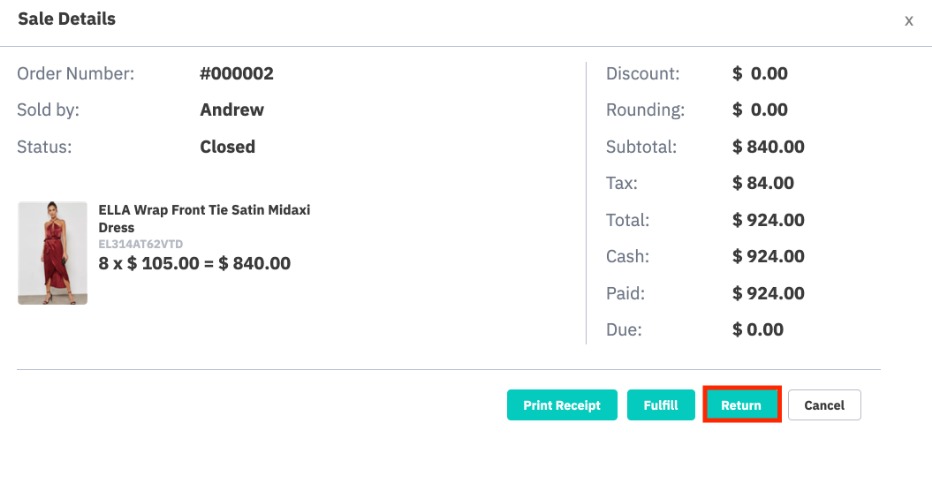Click the Subtotal value $840.00
This screenshot has height=491, width=932.
[768, 146]
